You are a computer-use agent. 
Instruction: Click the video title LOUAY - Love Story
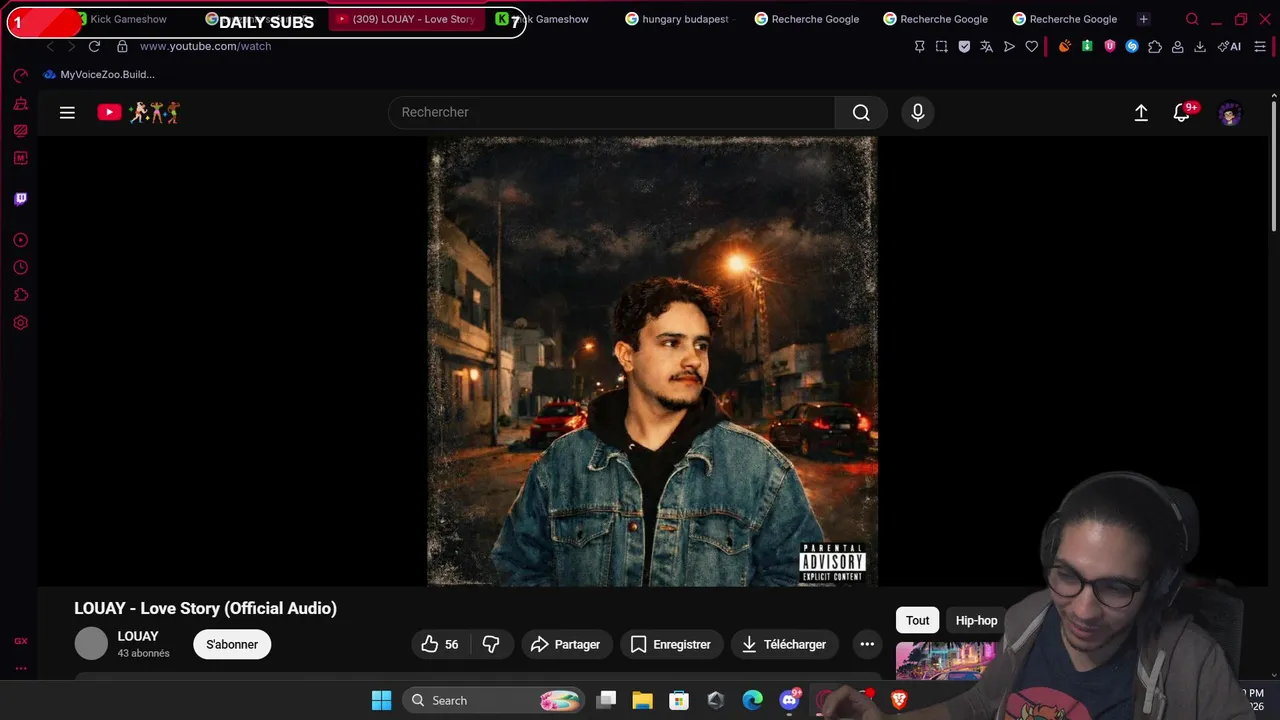pos(205,608)
